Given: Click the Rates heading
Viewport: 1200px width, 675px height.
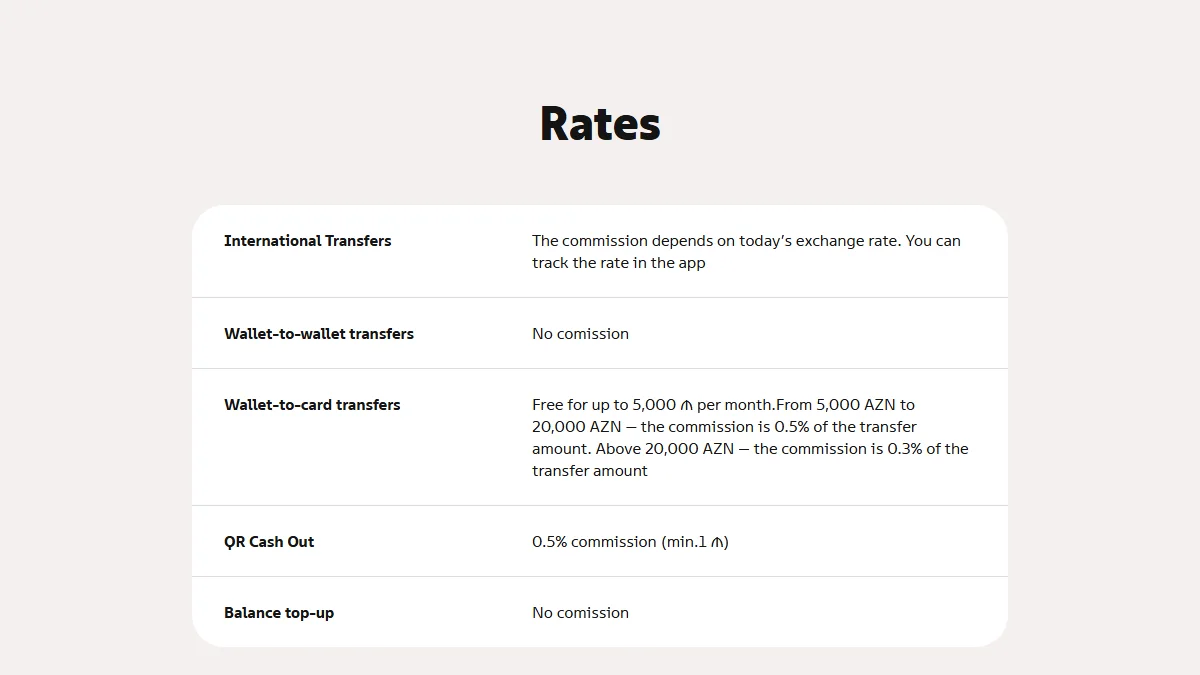Looking at the screenshot, I should [x=600, y=124].
